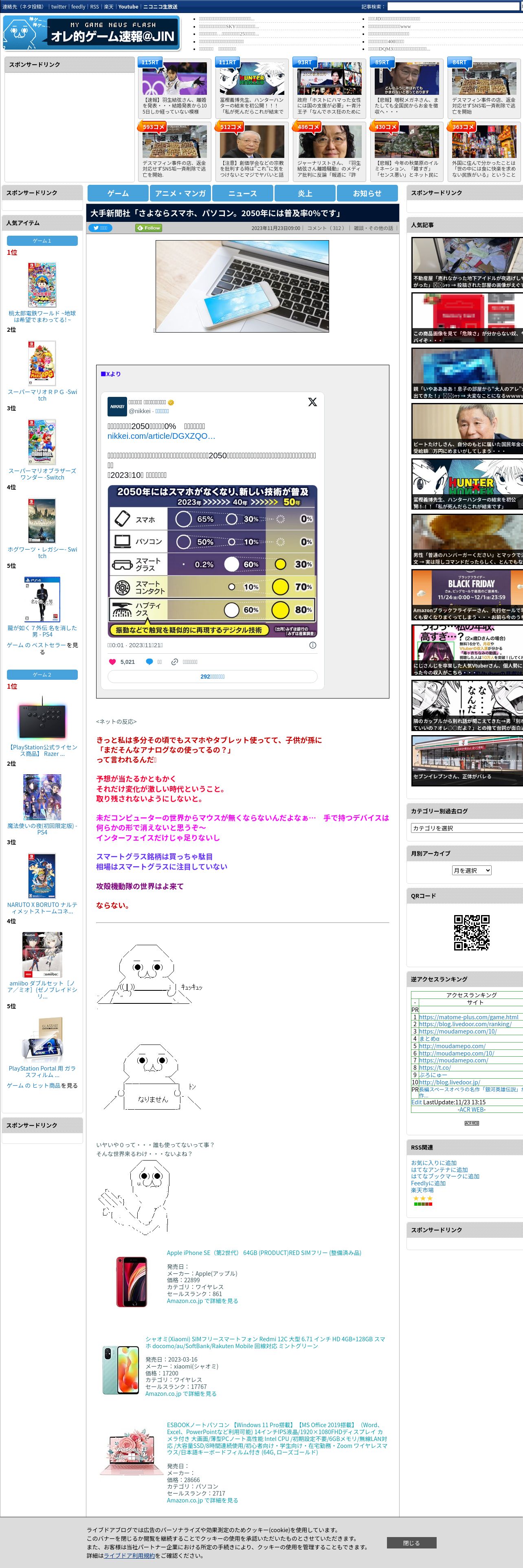Viewport: 523px width, 1568px height.
Task: Click the 記事検索 search input field
Action: pyautogui.click(x=454, y=7)
